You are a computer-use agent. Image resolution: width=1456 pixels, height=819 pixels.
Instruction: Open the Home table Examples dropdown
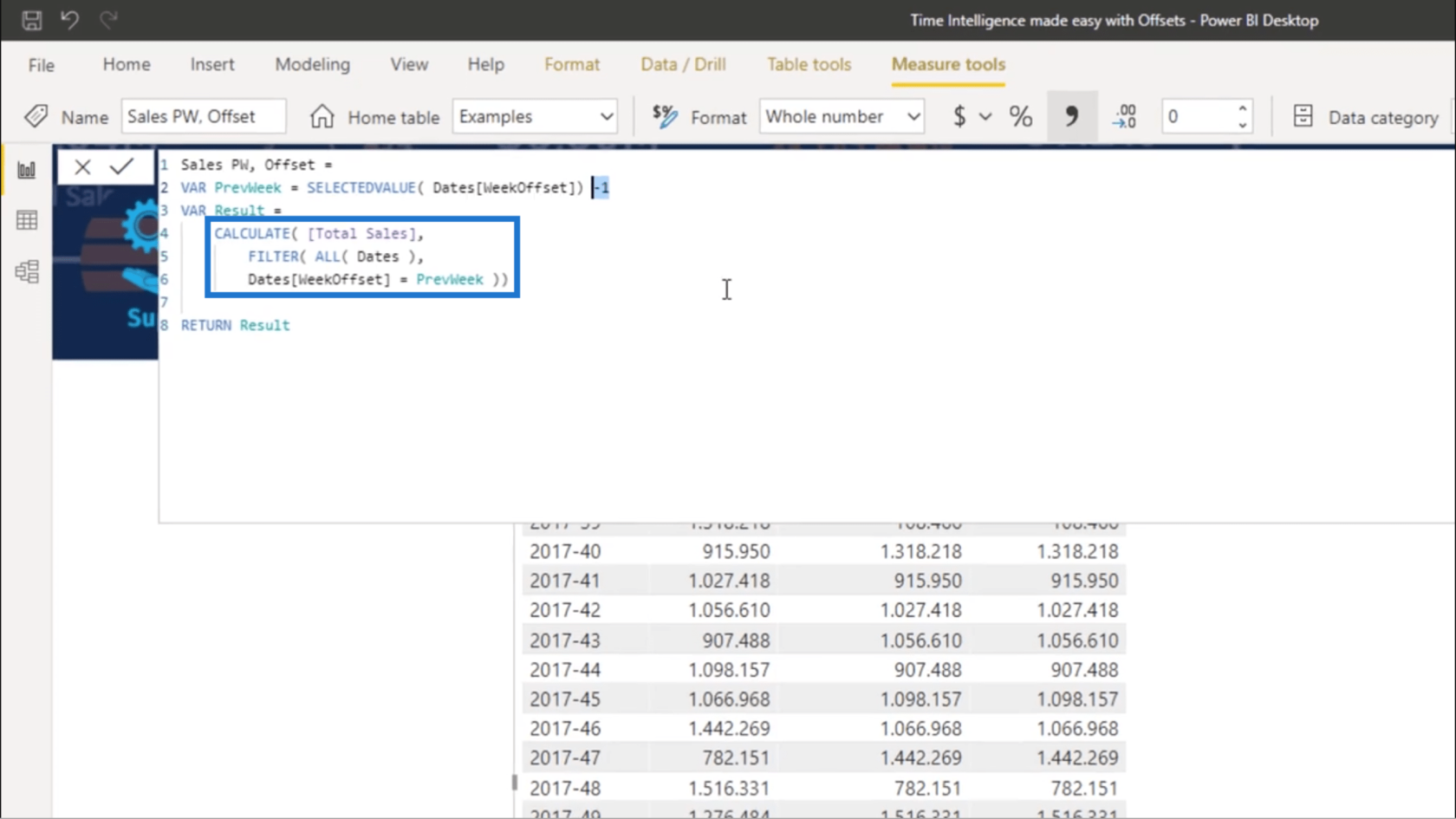click(x=535, y=116)
